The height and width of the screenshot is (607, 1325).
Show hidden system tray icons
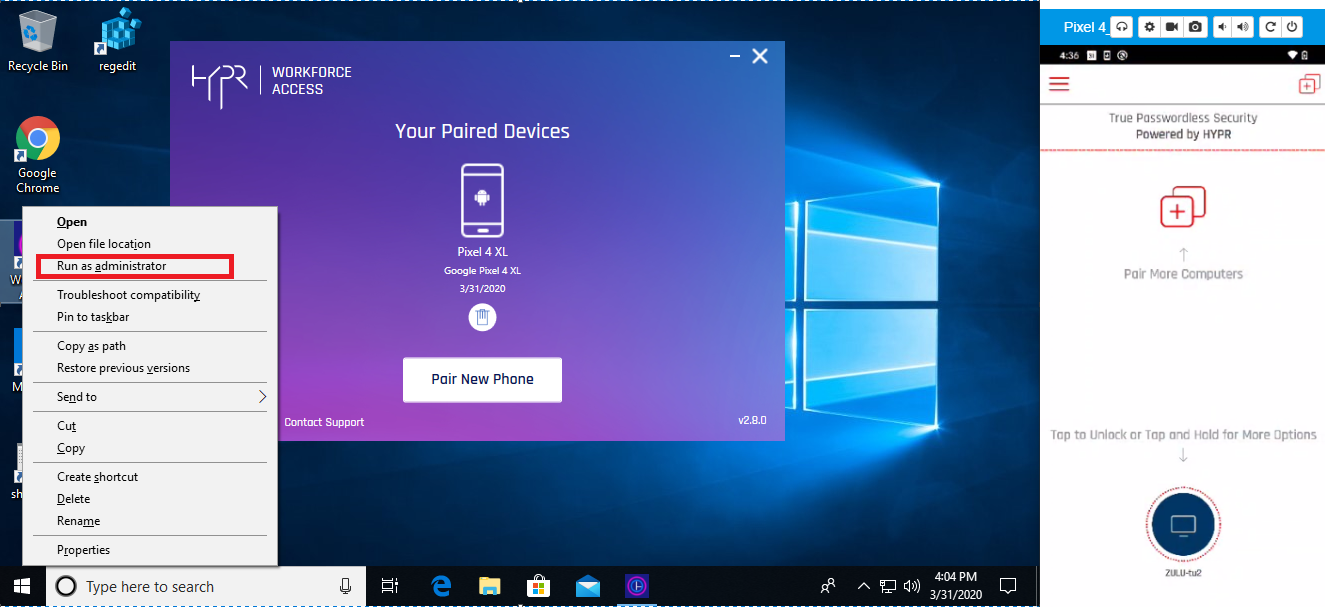tap(863, 586)
